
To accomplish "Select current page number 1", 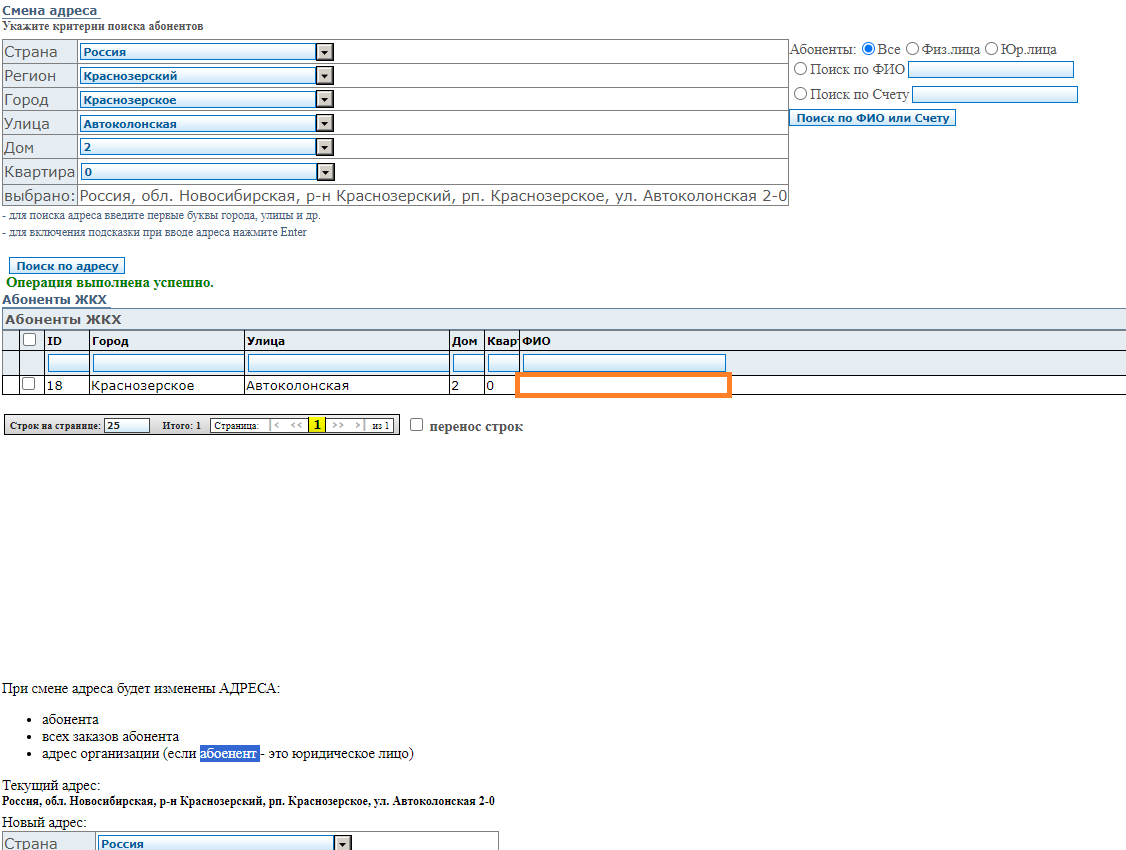I will 317,425.
